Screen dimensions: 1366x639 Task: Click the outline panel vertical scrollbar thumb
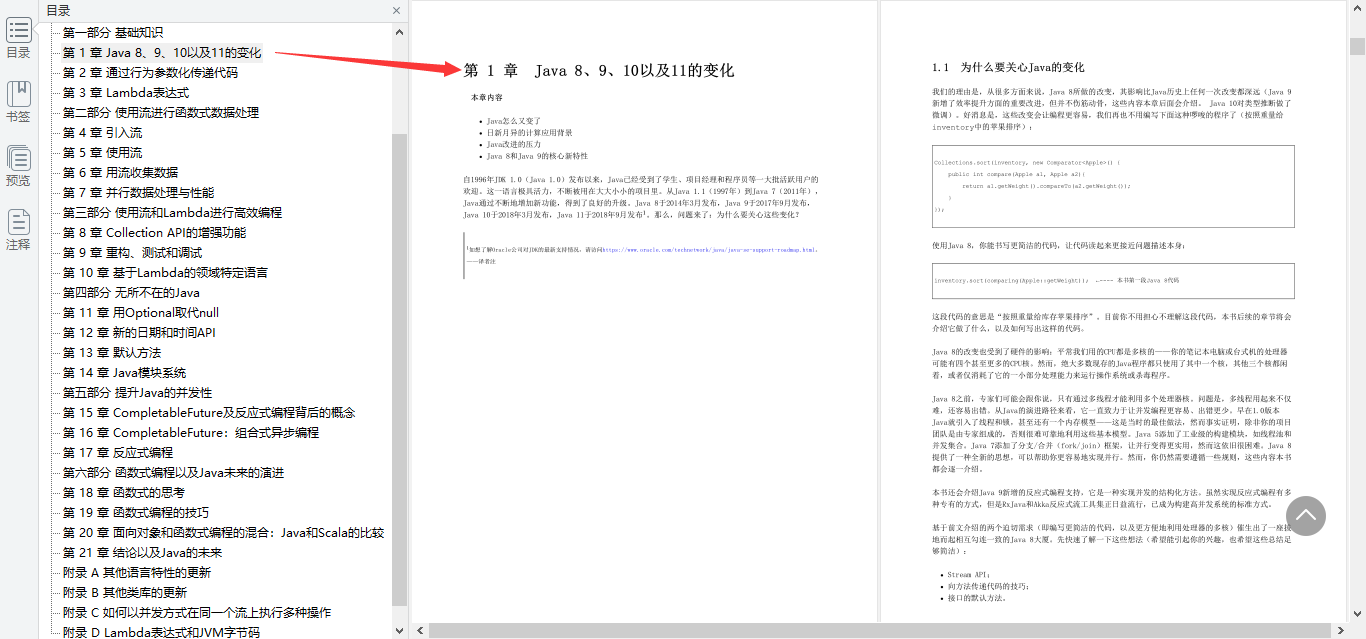[x=400, y=370]
